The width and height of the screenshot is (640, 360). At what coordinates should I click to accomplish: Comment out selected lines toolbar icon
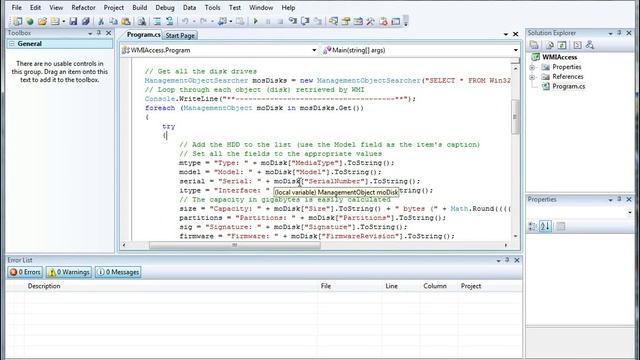pyautogui.click(x=157, y=21)
